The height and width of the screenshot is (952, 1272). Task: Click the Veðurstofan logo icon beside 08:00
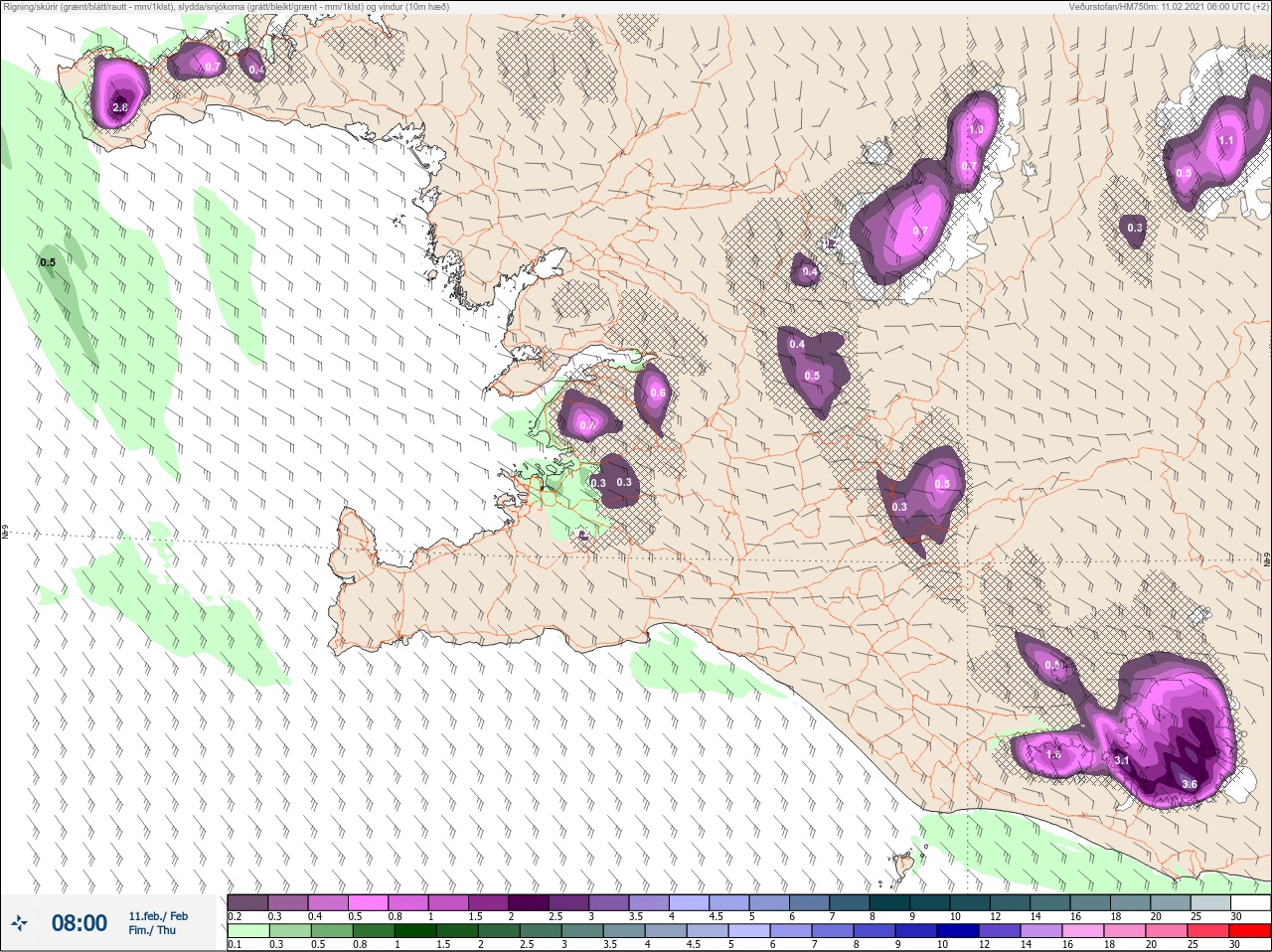19,924
